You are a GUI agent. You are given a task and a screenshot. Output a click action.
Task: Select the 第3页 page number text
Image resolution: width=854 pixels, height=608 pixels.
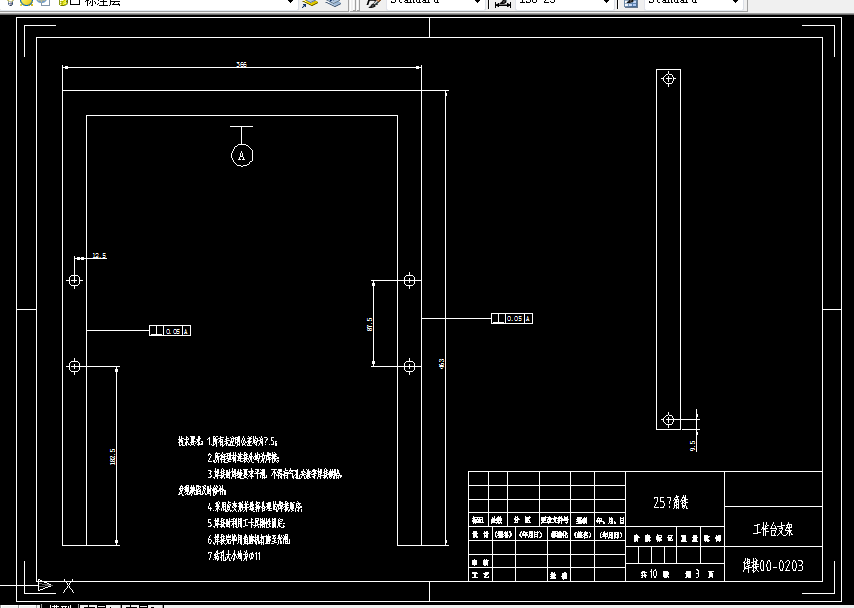pyautogui.click(x=699, y=574)
